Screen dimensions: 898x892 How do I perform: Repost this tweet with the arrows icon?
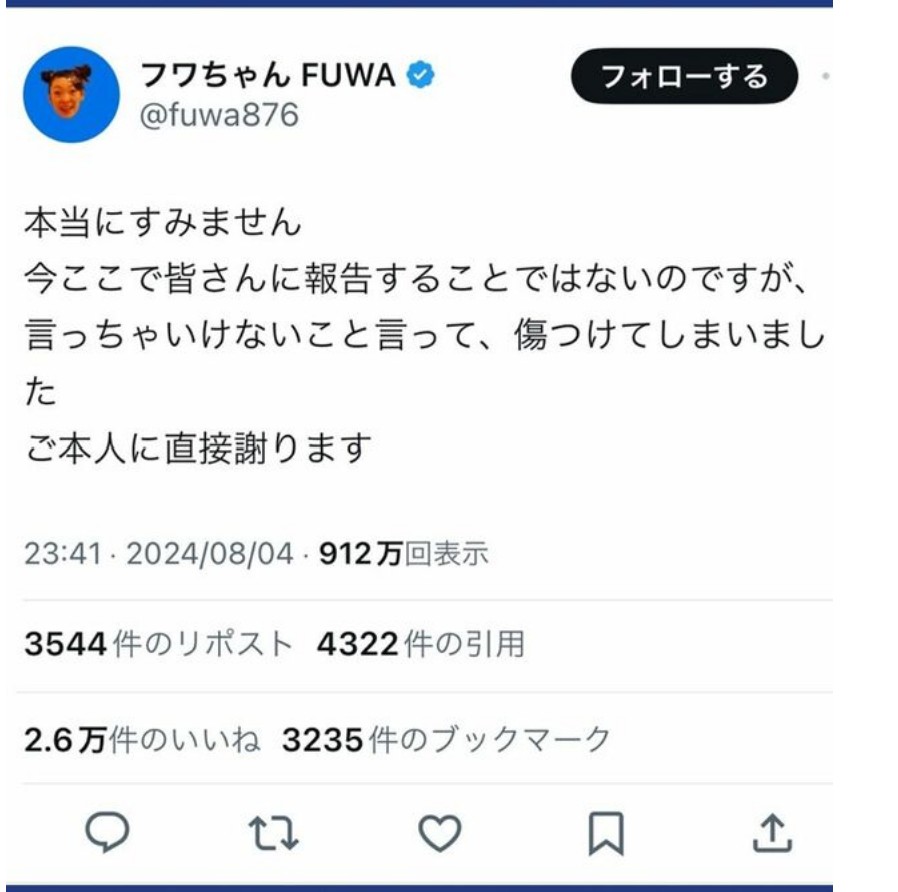click(273, 833)
